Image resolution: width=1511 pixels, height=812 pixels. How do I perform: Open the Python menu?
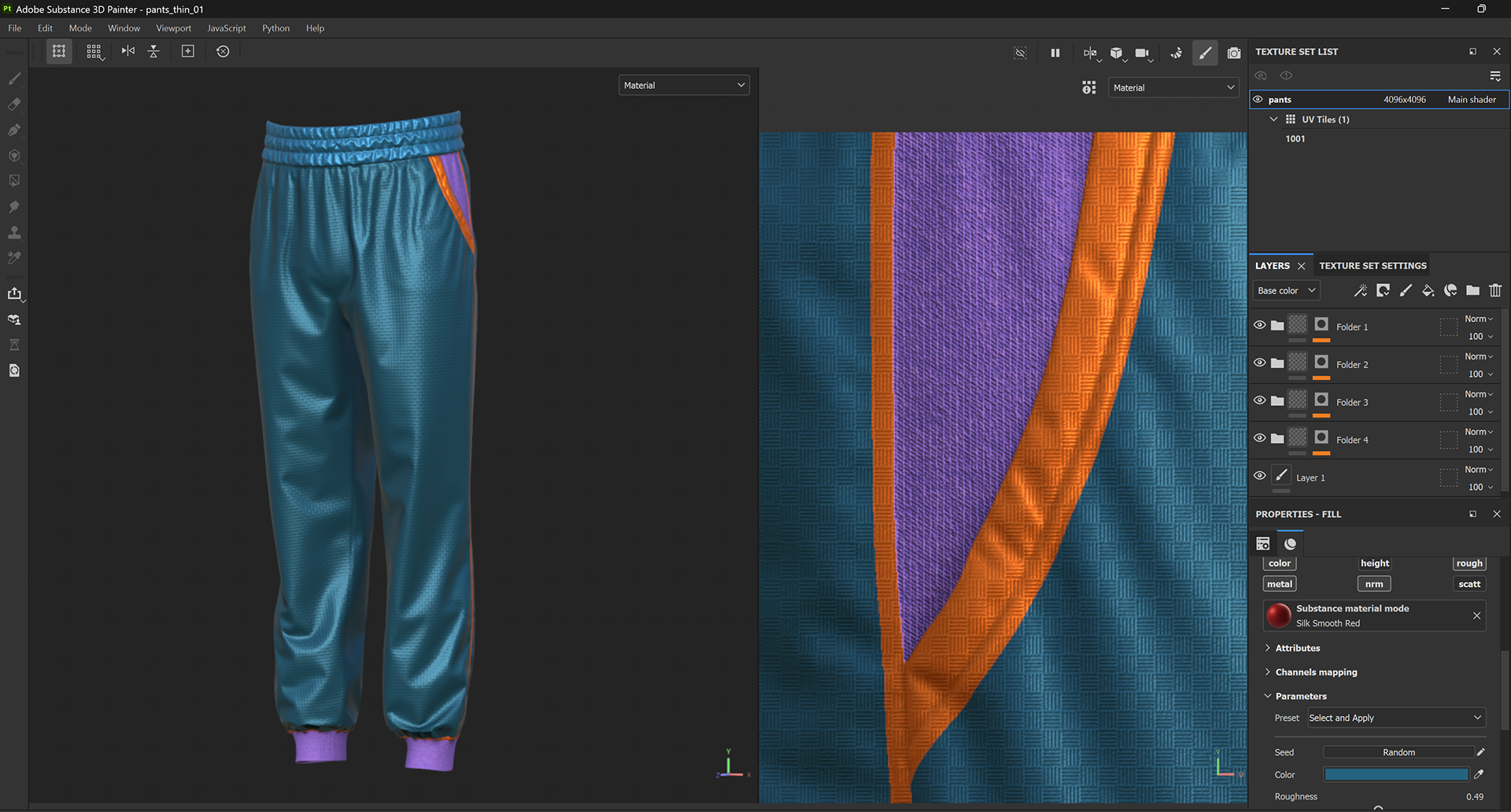[x=275, y=28]
